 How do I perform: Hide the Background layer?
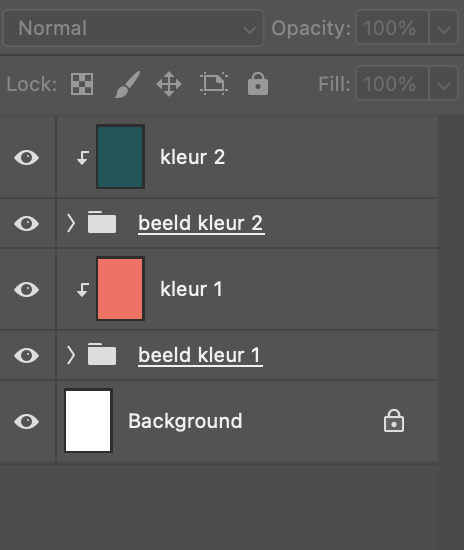(x=27, y=421)
